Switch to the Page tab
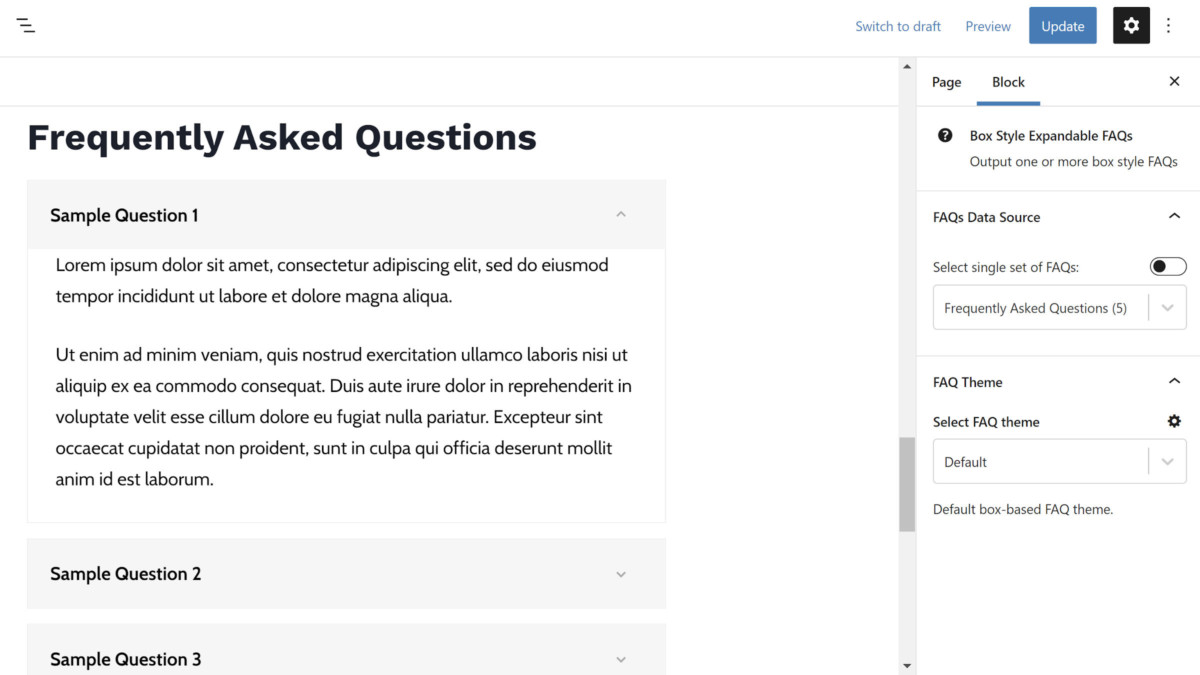Viewport: 1200px width, 675px height. 946,82
